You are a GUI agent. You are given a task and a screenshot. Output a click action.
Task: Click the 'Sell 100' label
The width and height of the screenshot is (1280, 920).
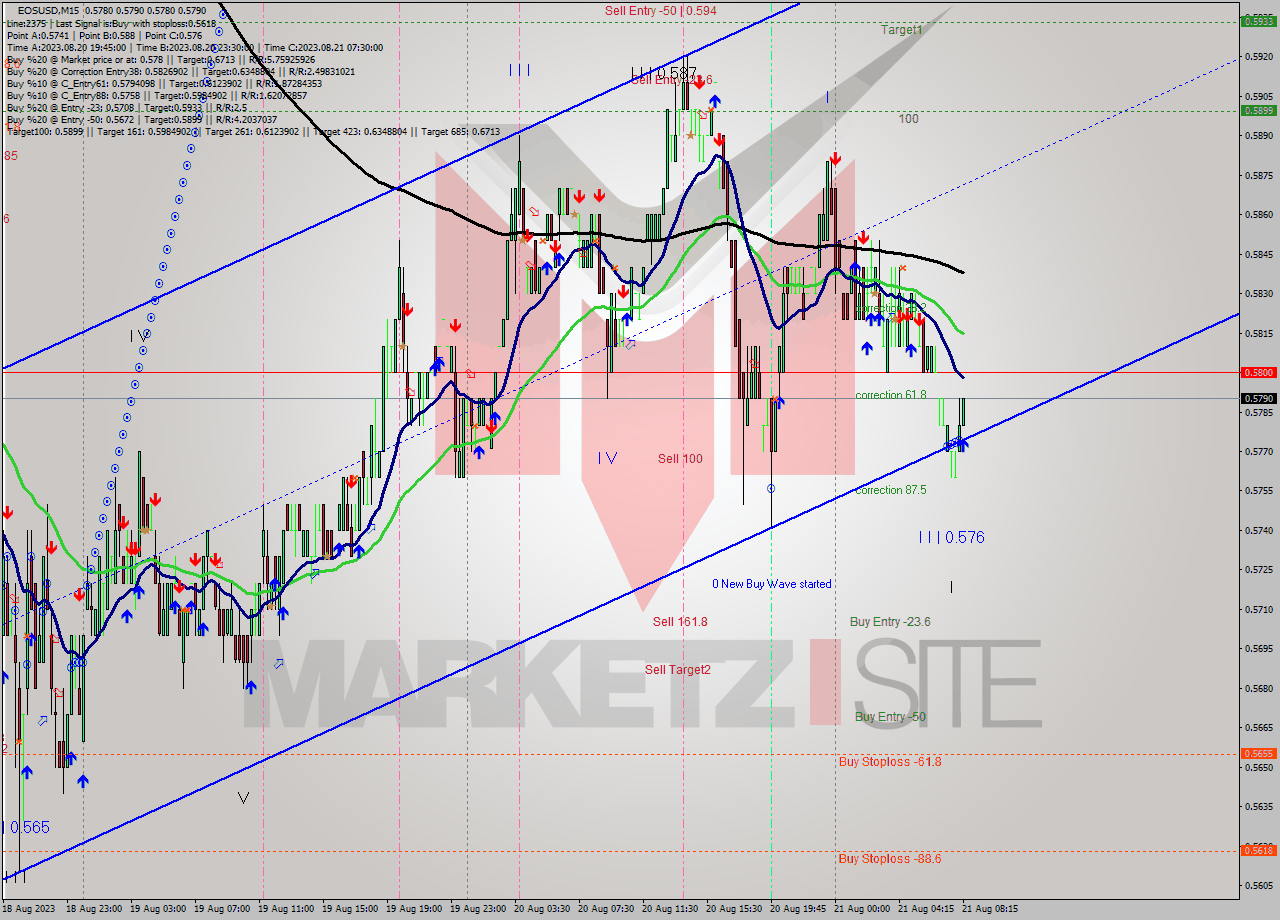(680, 459)
